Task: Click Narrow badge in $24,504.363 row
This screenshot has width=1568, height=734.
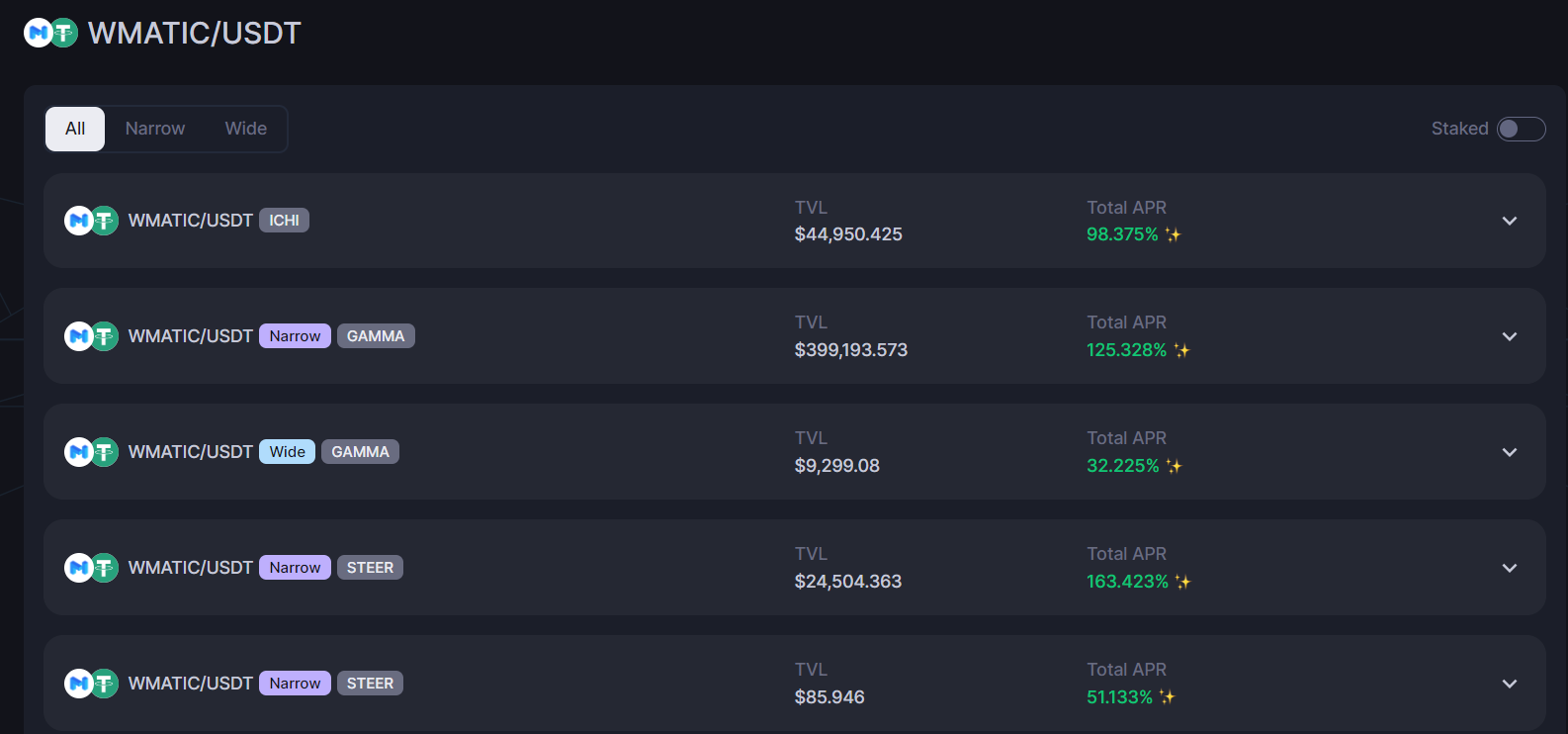Action: pos(295,568)
